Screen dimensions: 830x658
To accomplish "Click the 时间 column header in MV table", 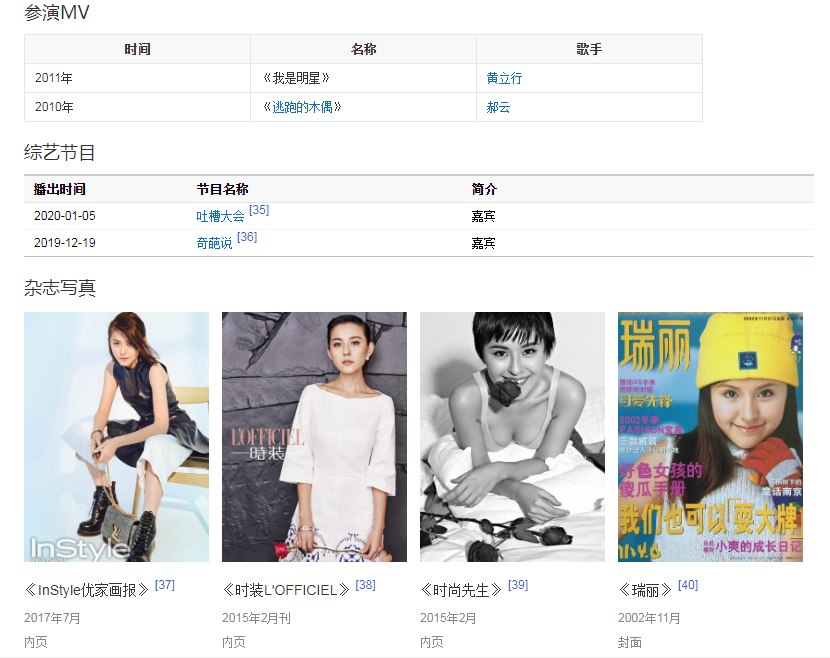I will pos(138,49).
